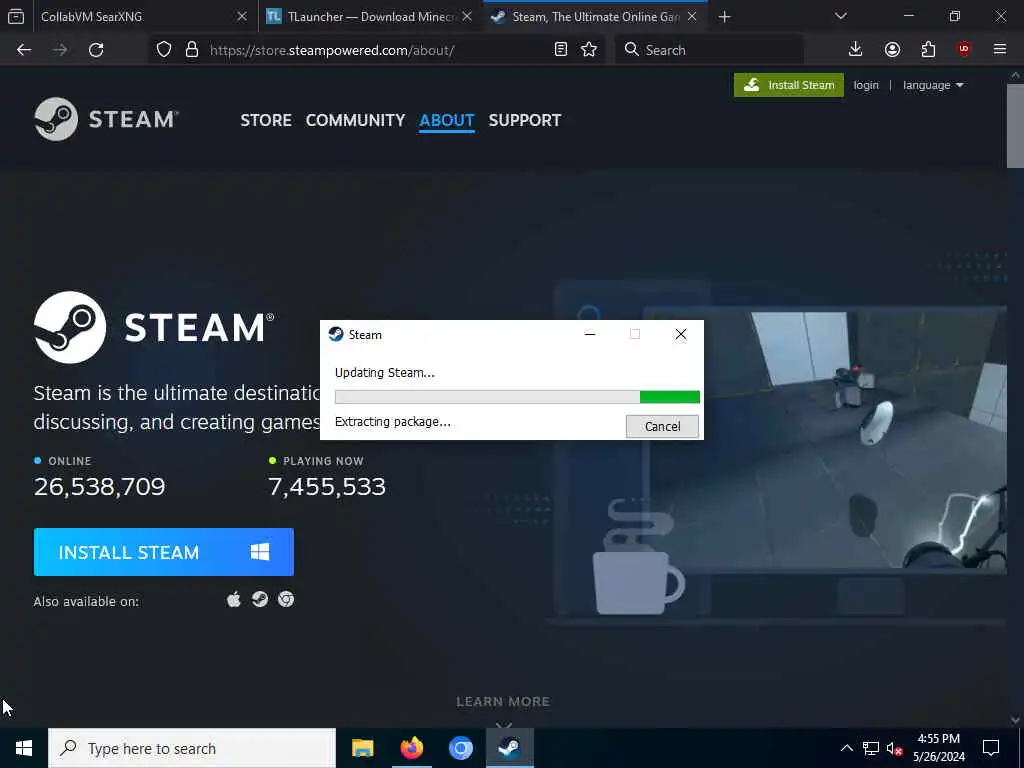Open the notification center icon
The image size is (1024, 768).
pos(991,748)
